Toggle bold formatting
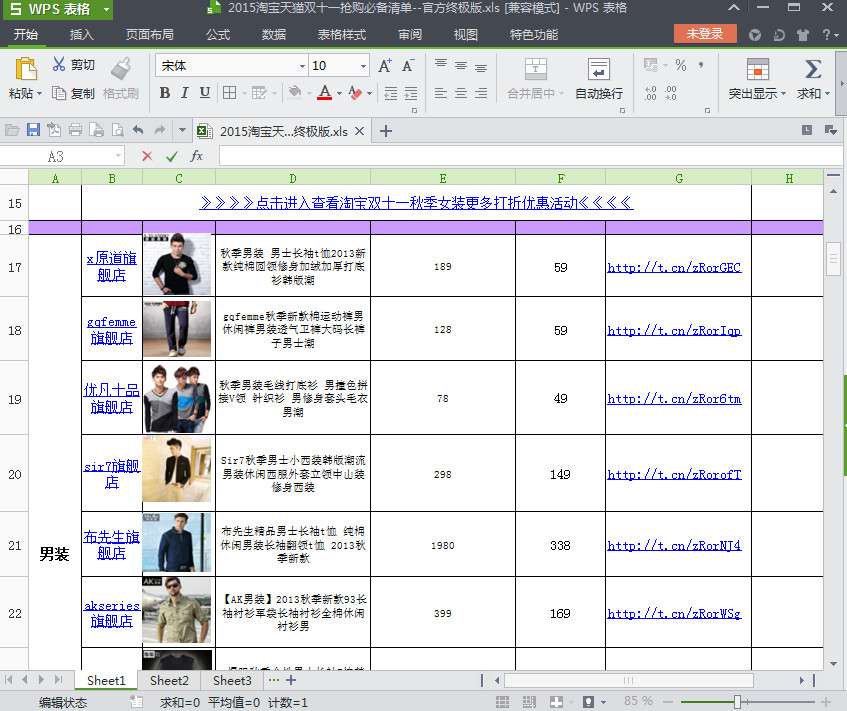The height and width of the screenshot is (711, 847). pos(164,93)
